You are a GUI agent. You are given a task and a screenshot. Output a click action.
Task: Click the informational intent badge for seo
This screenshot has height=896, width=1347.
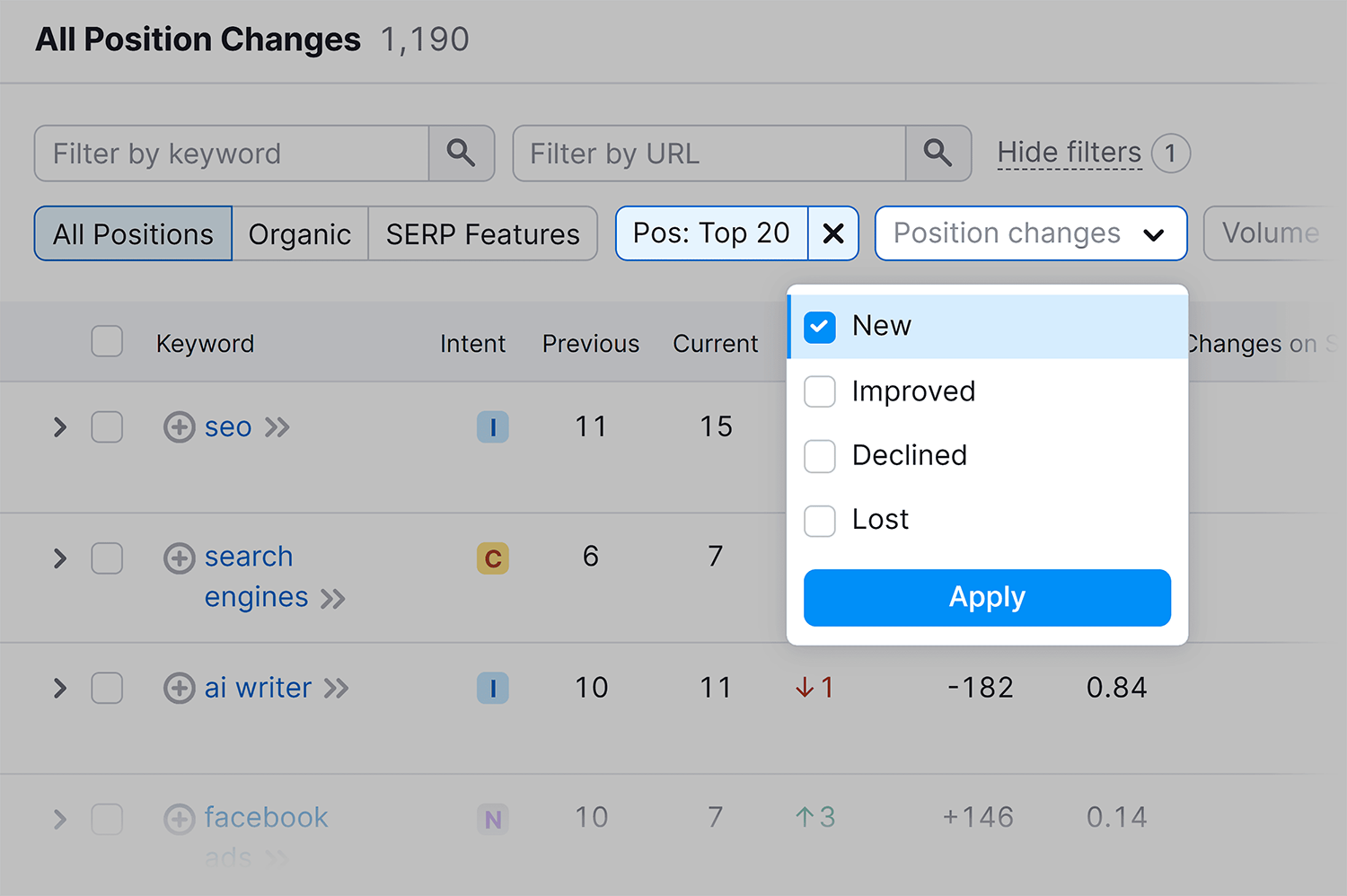[493, 427]
